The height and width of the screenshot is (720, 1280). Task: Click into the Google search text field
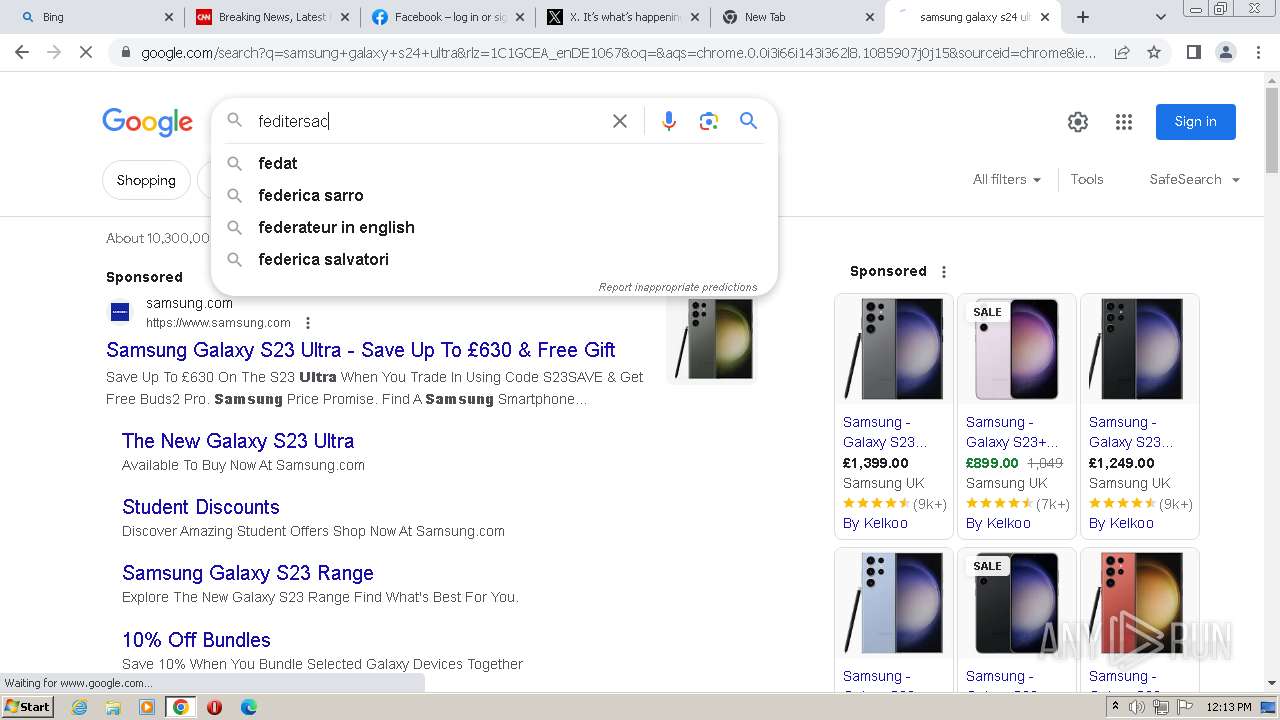[430, 121]
